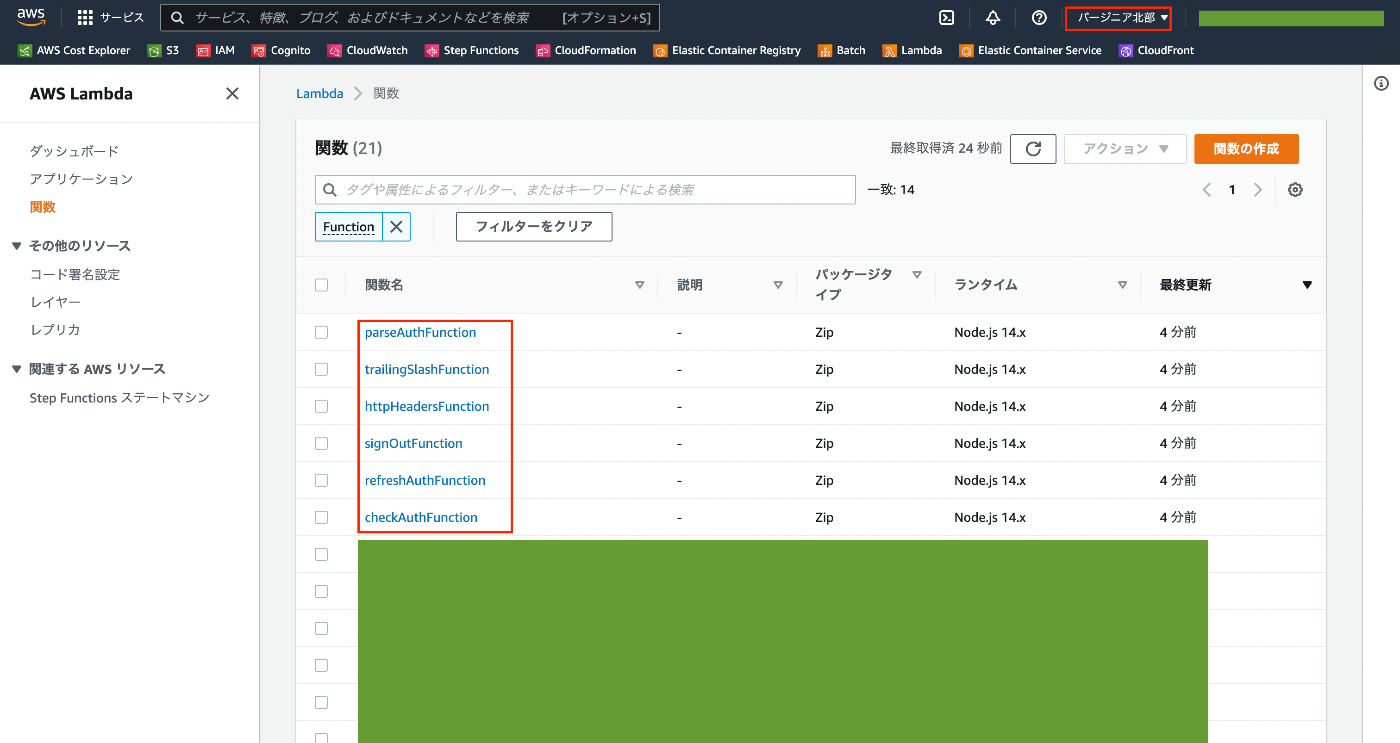
Task: Go to ダッシュボード in sidebar
Action: click(74, 151)
